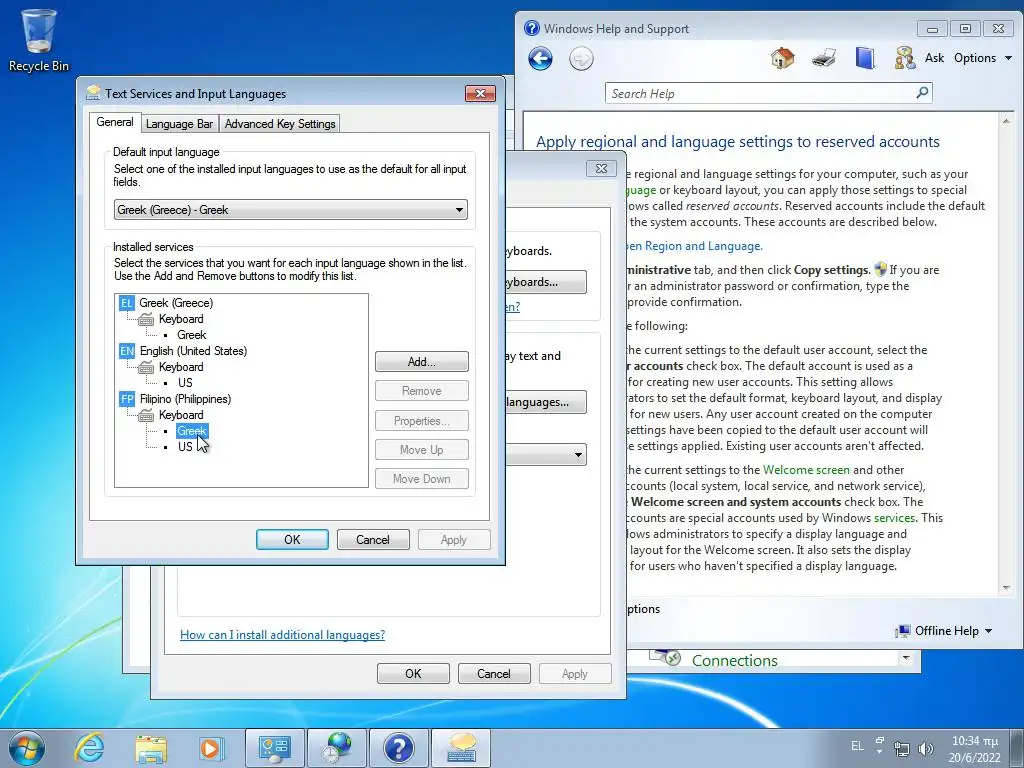
Task: Click FP badge of Filipino (Philippines)
Action: 126,399
